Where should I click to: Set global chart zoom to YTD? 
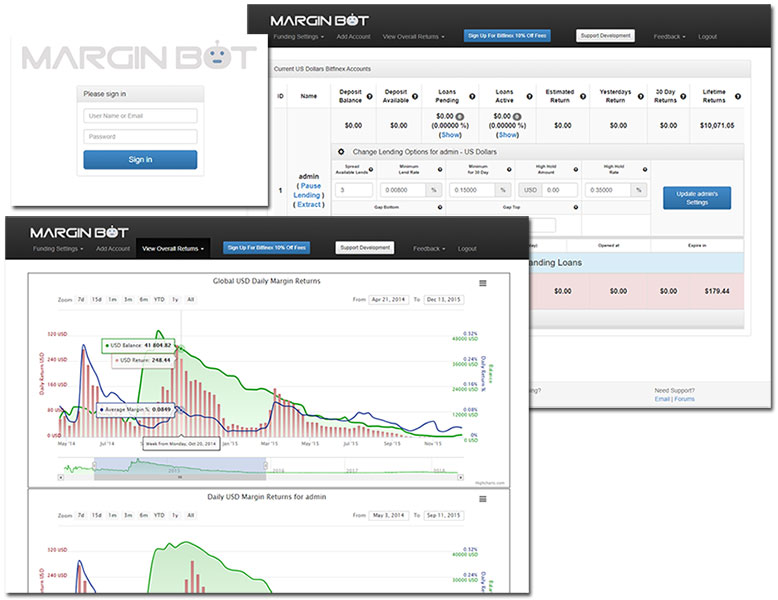click(x=159, y=300)
